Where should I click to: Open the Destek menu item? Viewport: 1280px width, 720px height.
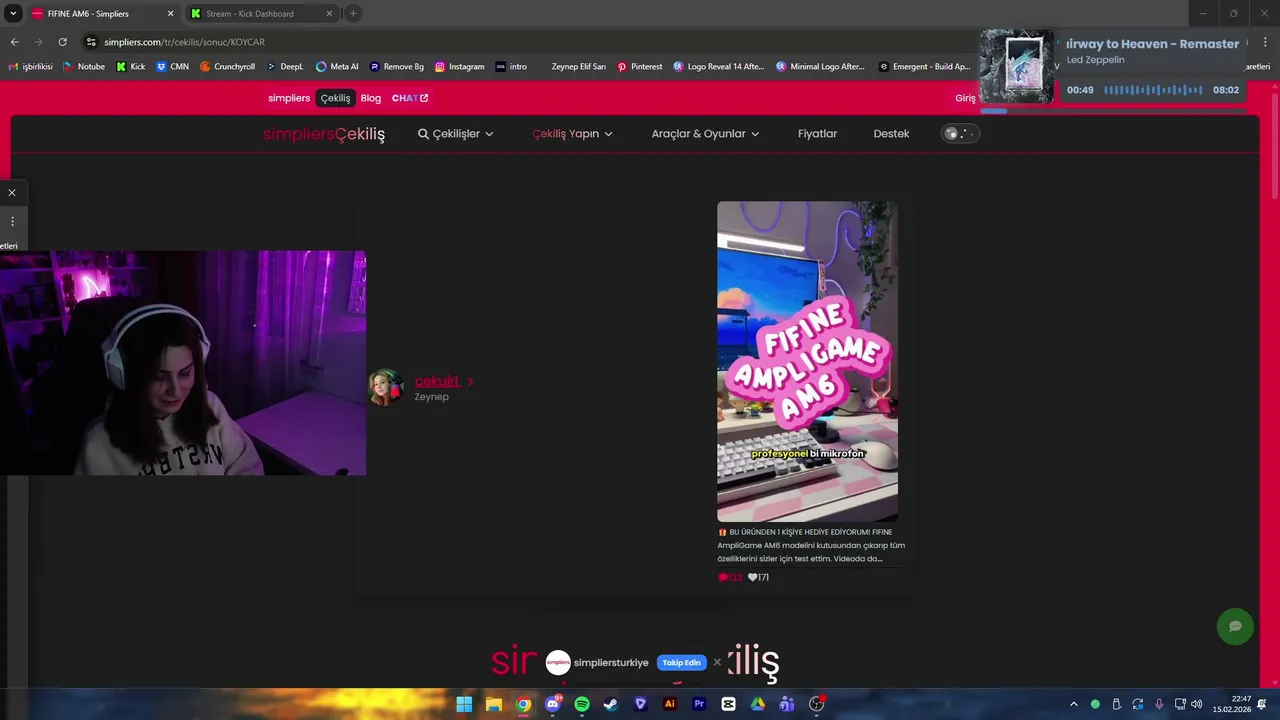point(891,133)
